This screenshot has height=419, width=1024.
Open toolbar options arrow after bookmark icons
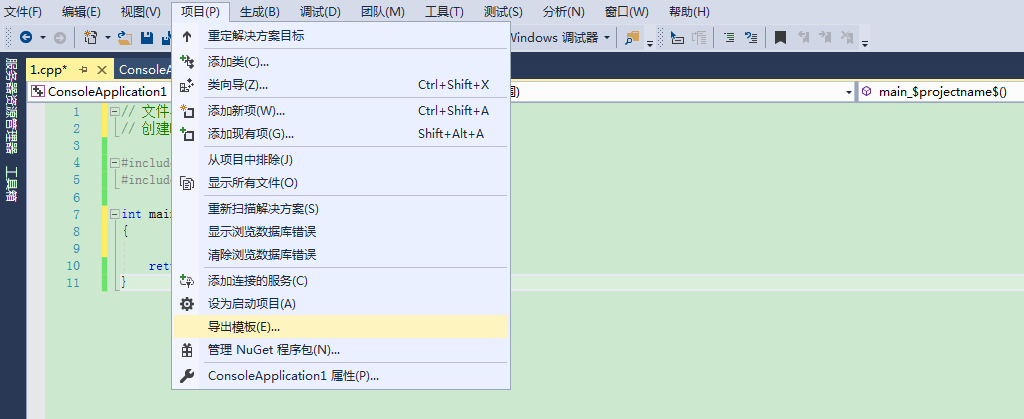click(865, 43)
